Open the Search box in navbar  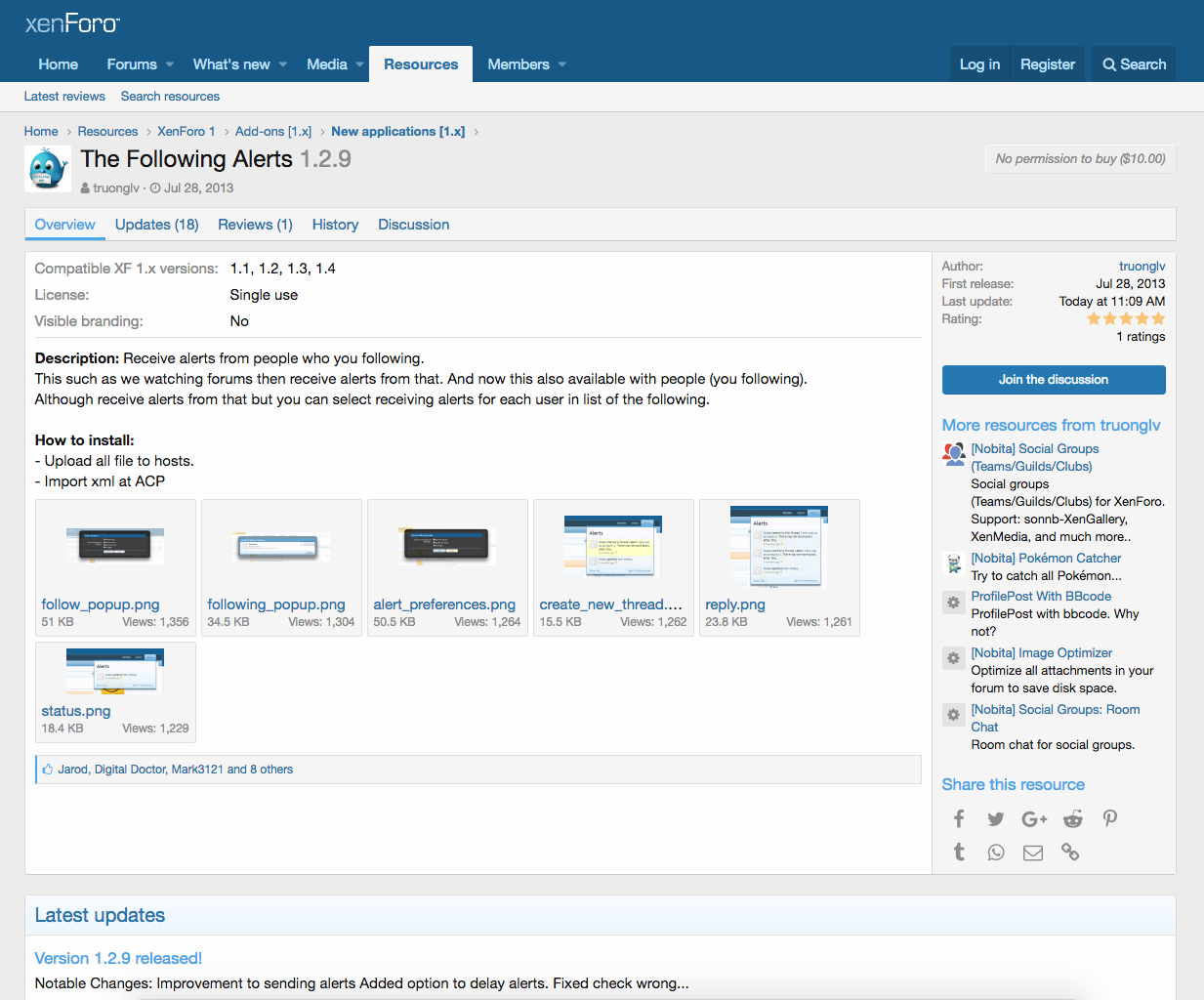coord(1134,64)
